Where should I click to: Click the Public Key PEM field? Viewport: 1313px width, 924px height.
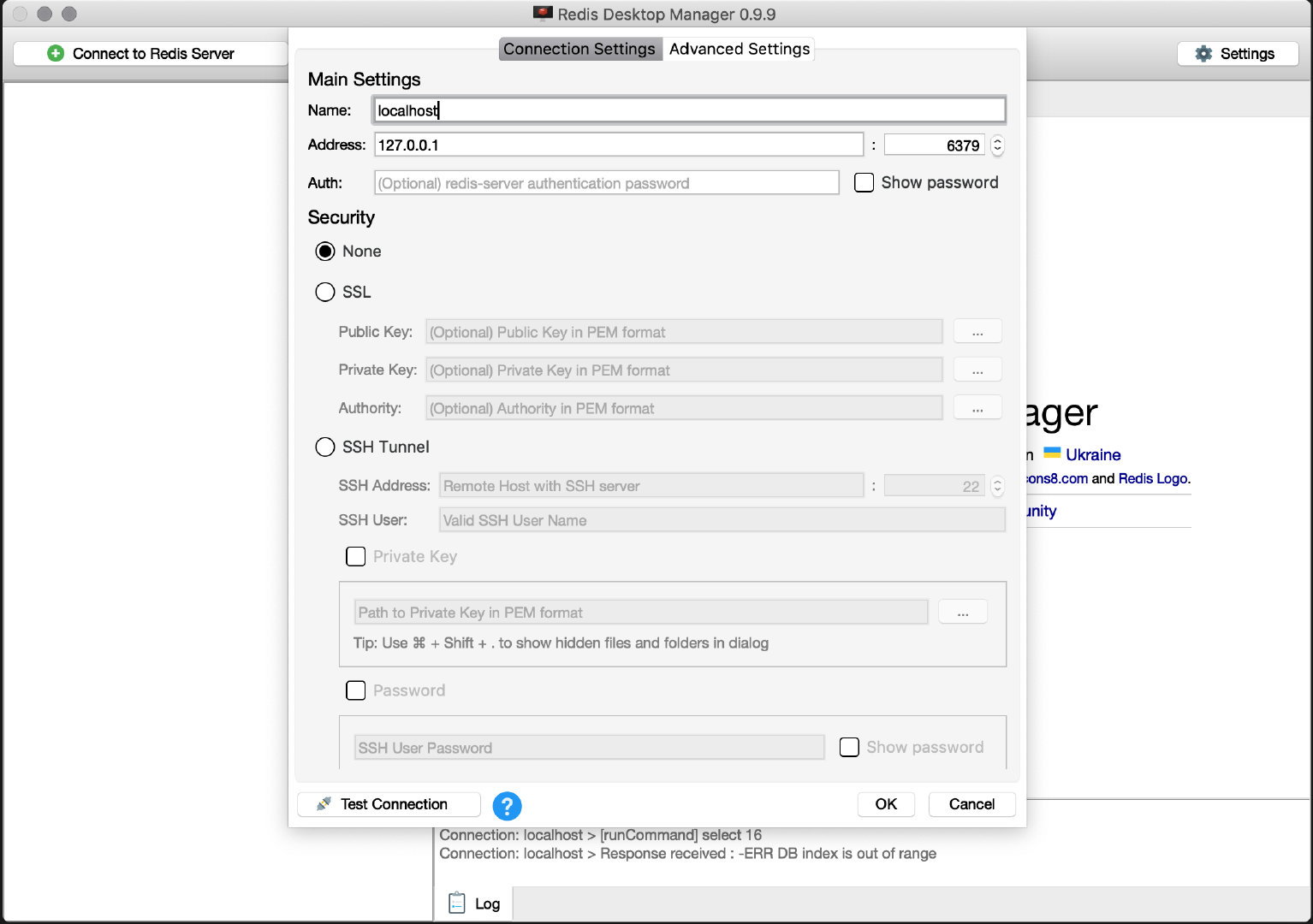point(684,332)
